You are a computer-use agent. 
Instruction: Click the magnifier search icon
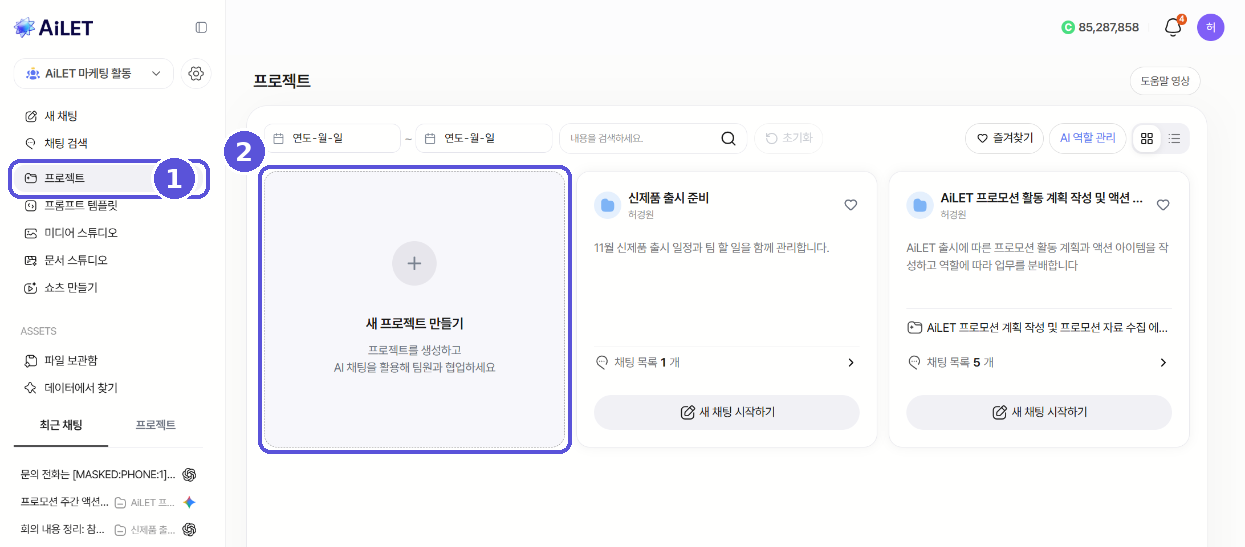click(728, 138)
